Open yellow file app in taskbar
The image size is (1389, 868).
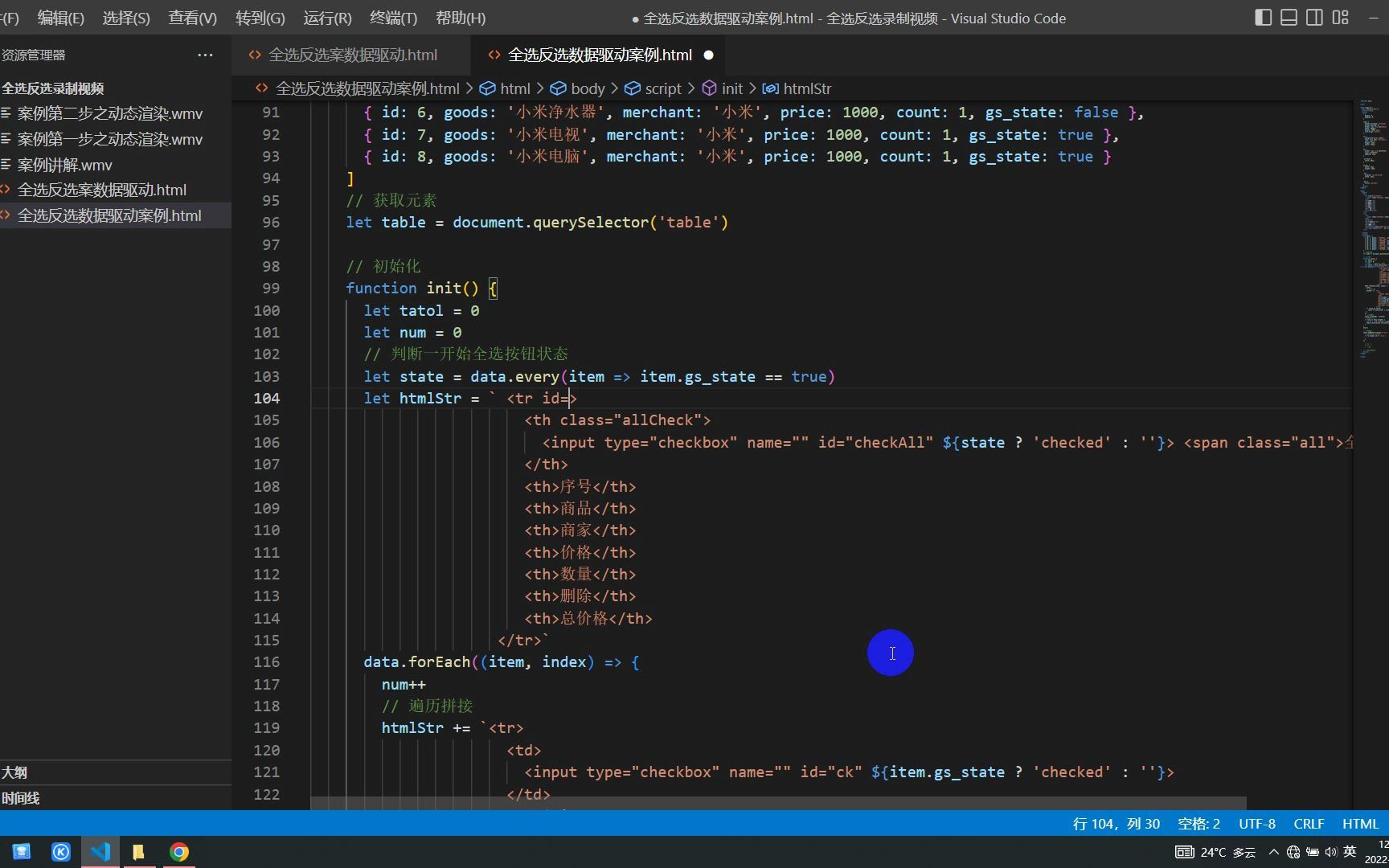click(x=139, y=852)
